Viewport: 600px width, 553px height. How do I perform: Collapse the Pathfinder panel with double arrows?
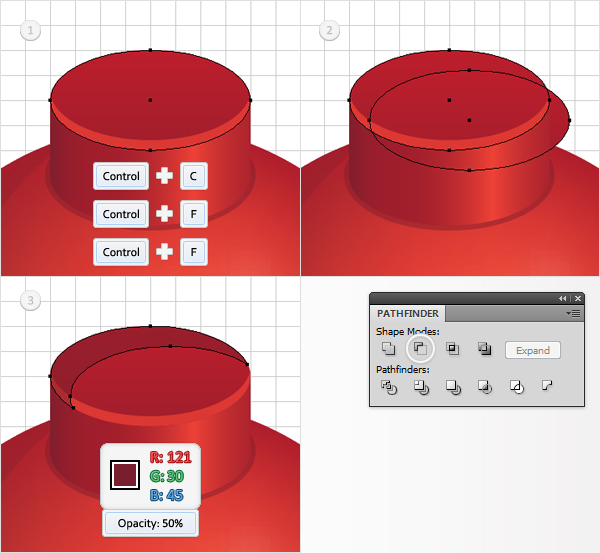click(562, 299)
